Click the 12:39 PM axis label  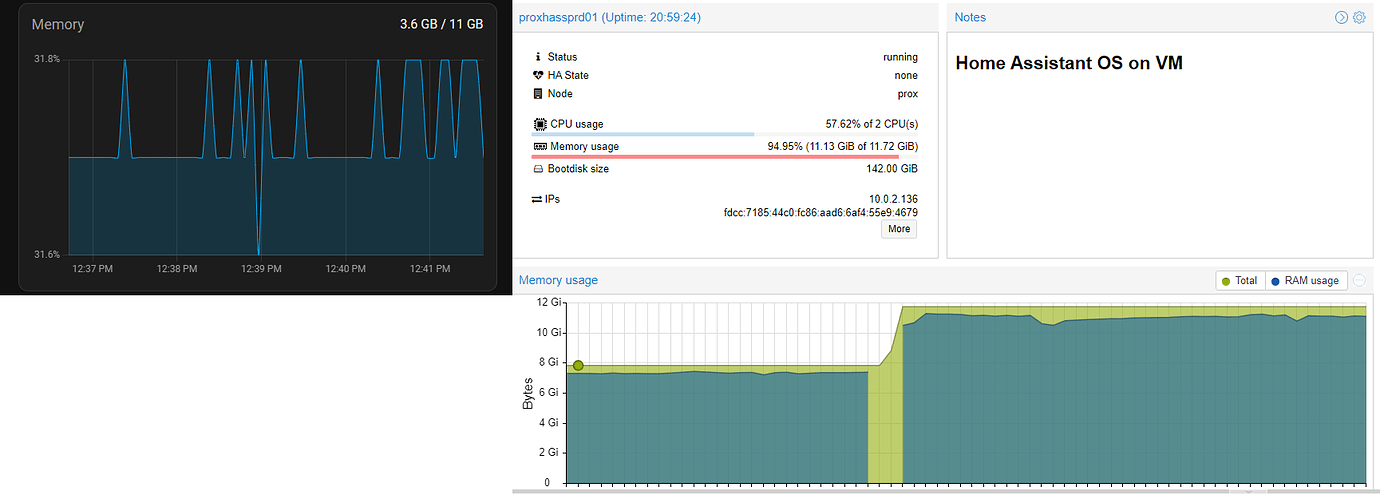pyautogui.click(x=261, y=268)
